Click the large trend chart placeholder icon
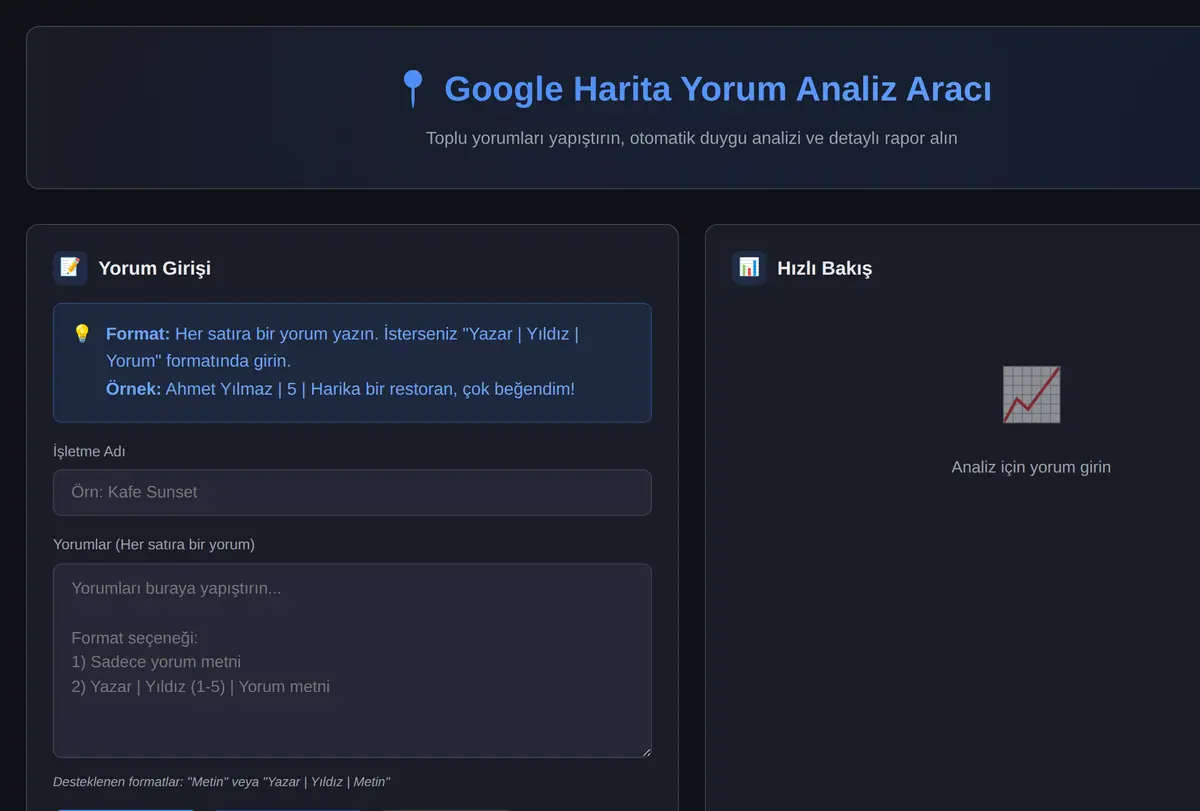This screenshot has height=811, width=1200. (1031, 394)
